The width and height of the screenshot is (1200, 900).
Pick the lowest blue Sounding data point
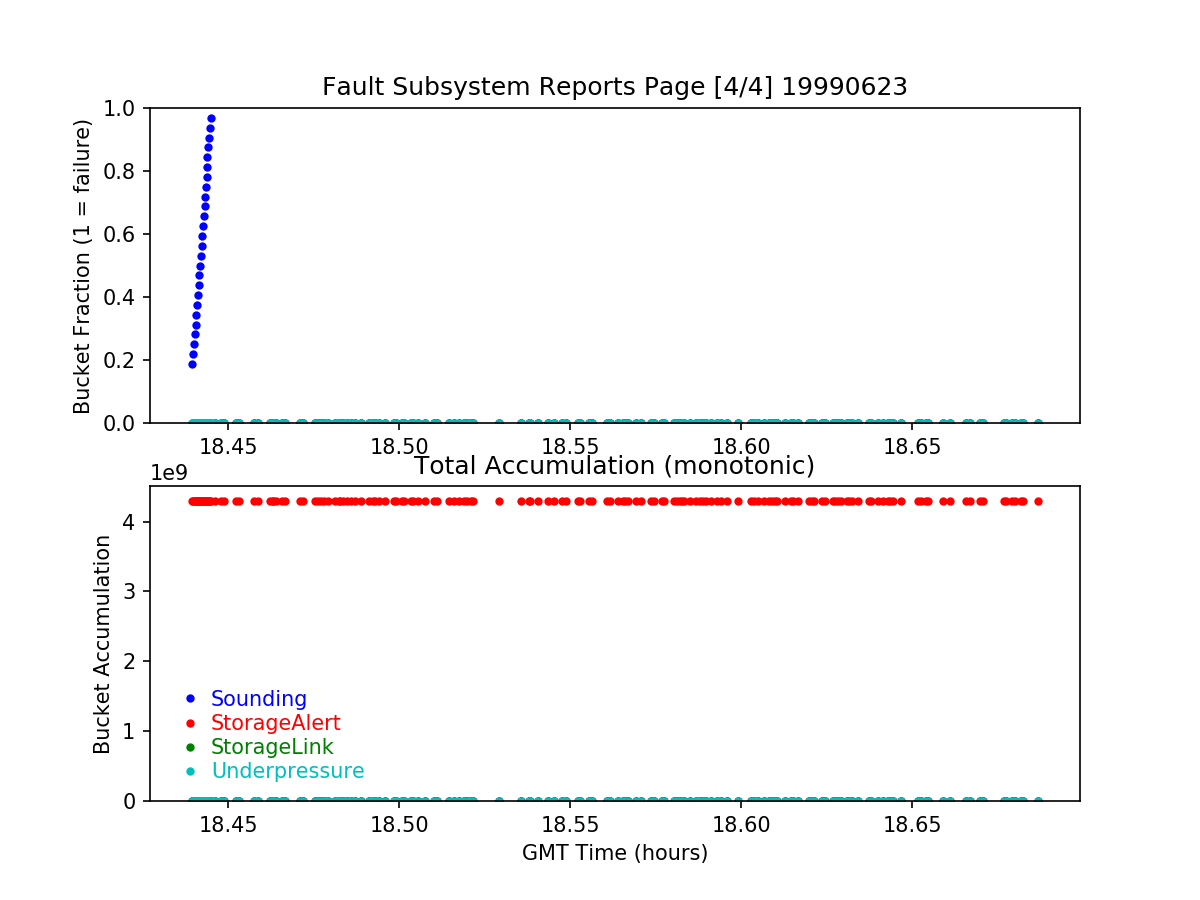pos(192,364)
